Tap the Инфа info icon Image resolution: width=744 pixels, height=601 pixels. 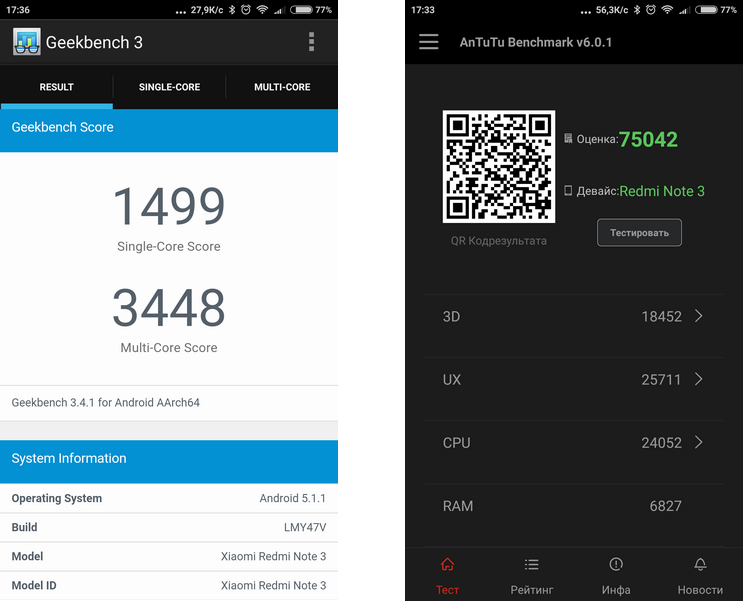point(616,564)
